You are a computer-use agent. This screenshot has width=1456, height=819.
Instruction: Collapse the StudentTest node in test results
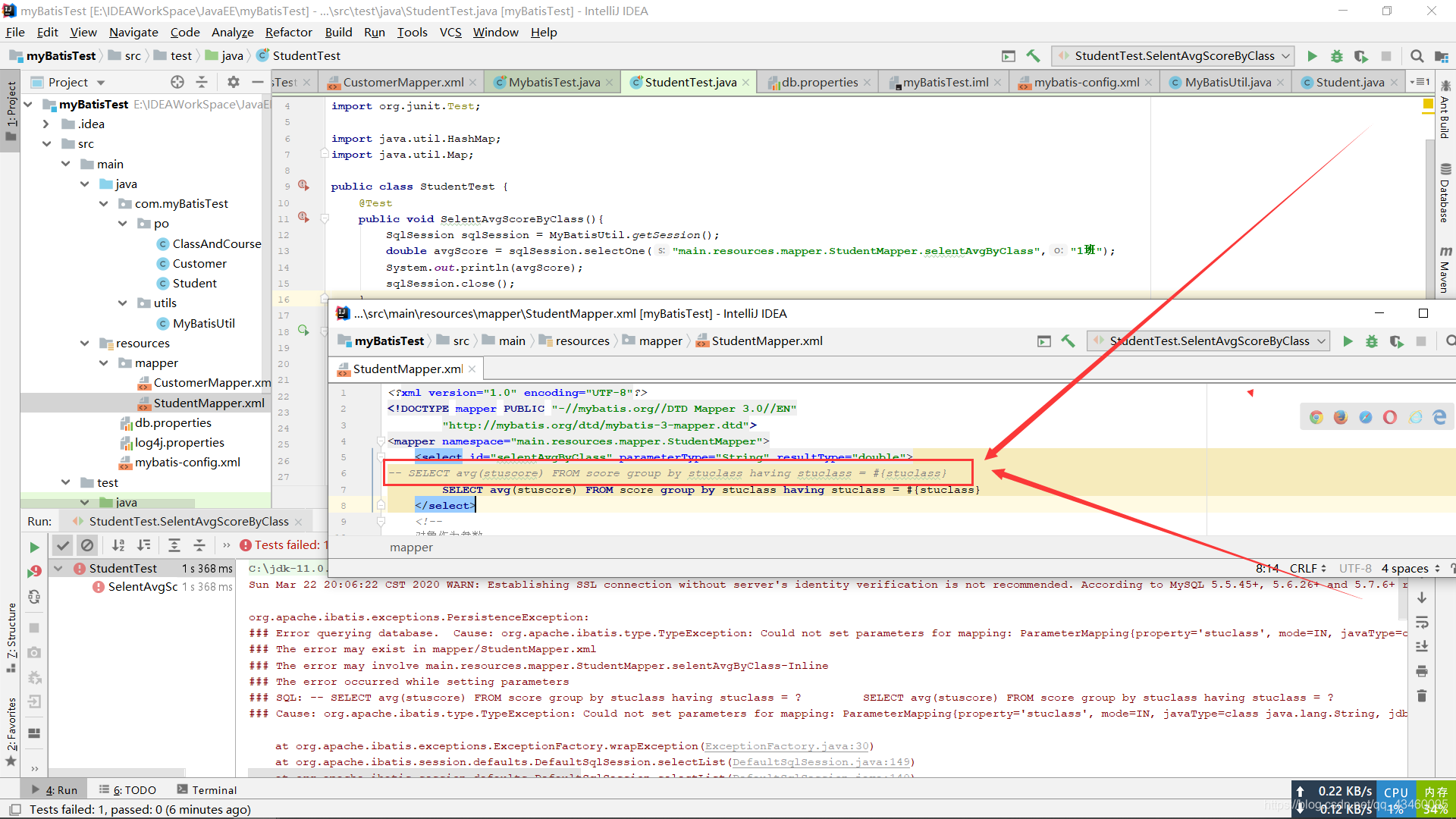(58, 568)
